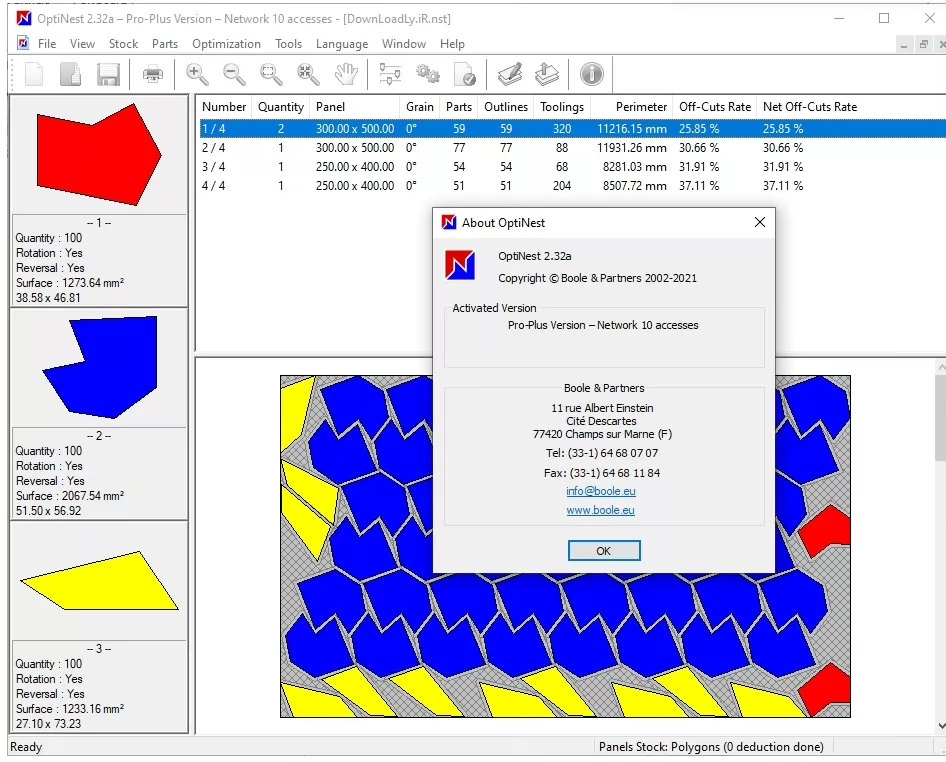The width and height of the screenshot is (946, 762).
Task: Select the blue part 2 thumbnail
Action: [x=99, y=367]
